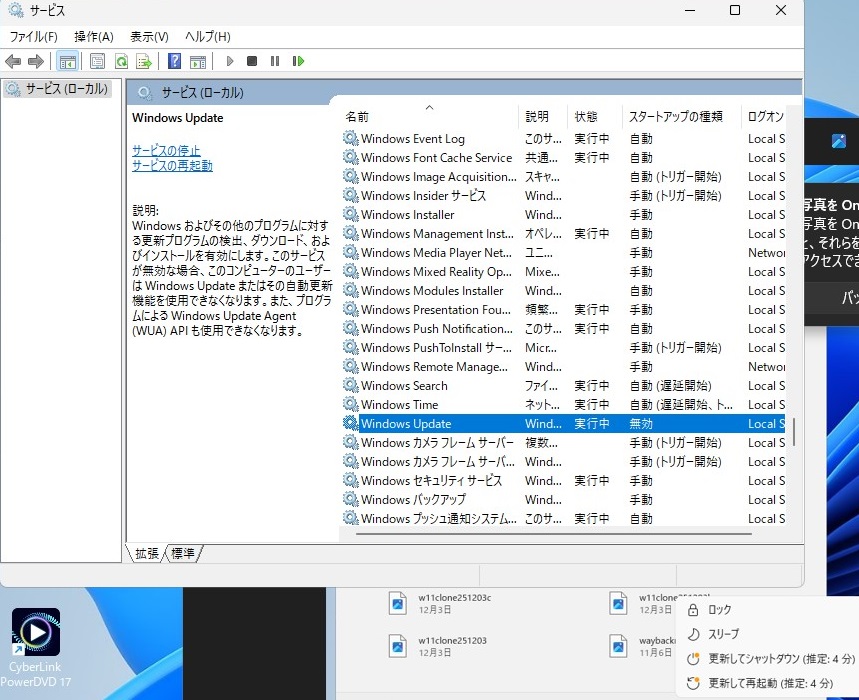Sort services by the 名前 column header
Viewport: 859px width, 700px height.
pos(357,117)
